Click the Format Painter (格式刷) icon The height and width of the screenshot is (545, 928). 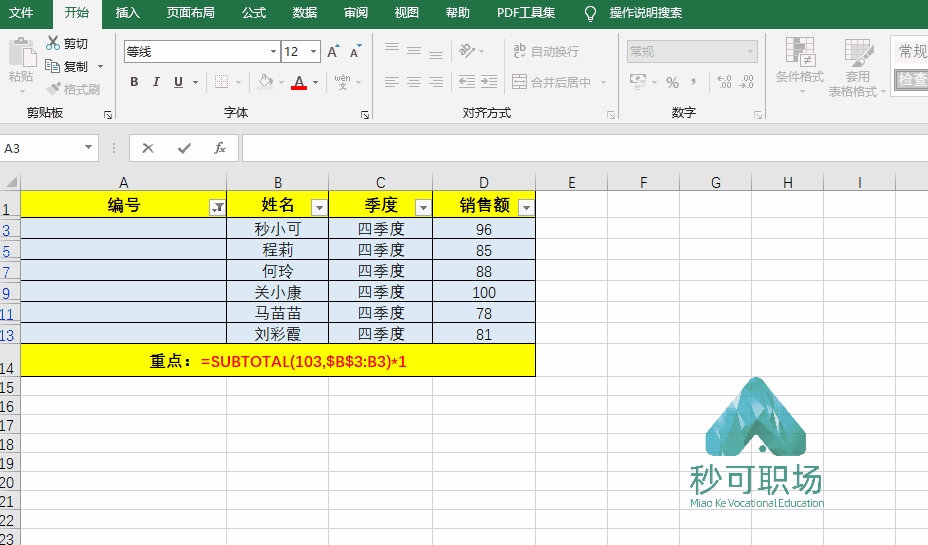coord(53,89)
